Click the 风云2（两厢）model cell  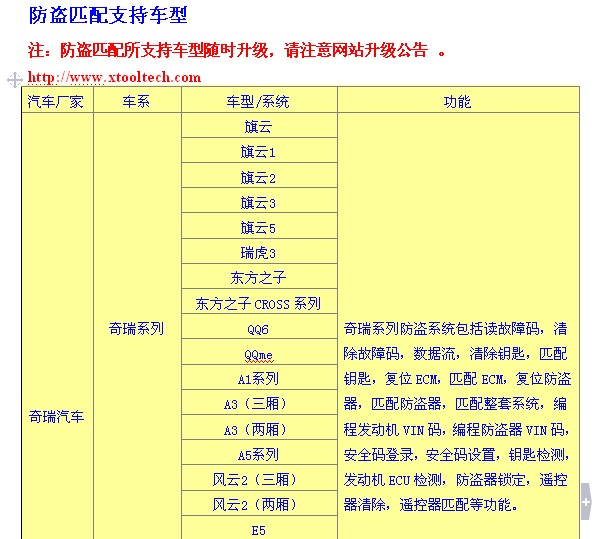[258, 504]
